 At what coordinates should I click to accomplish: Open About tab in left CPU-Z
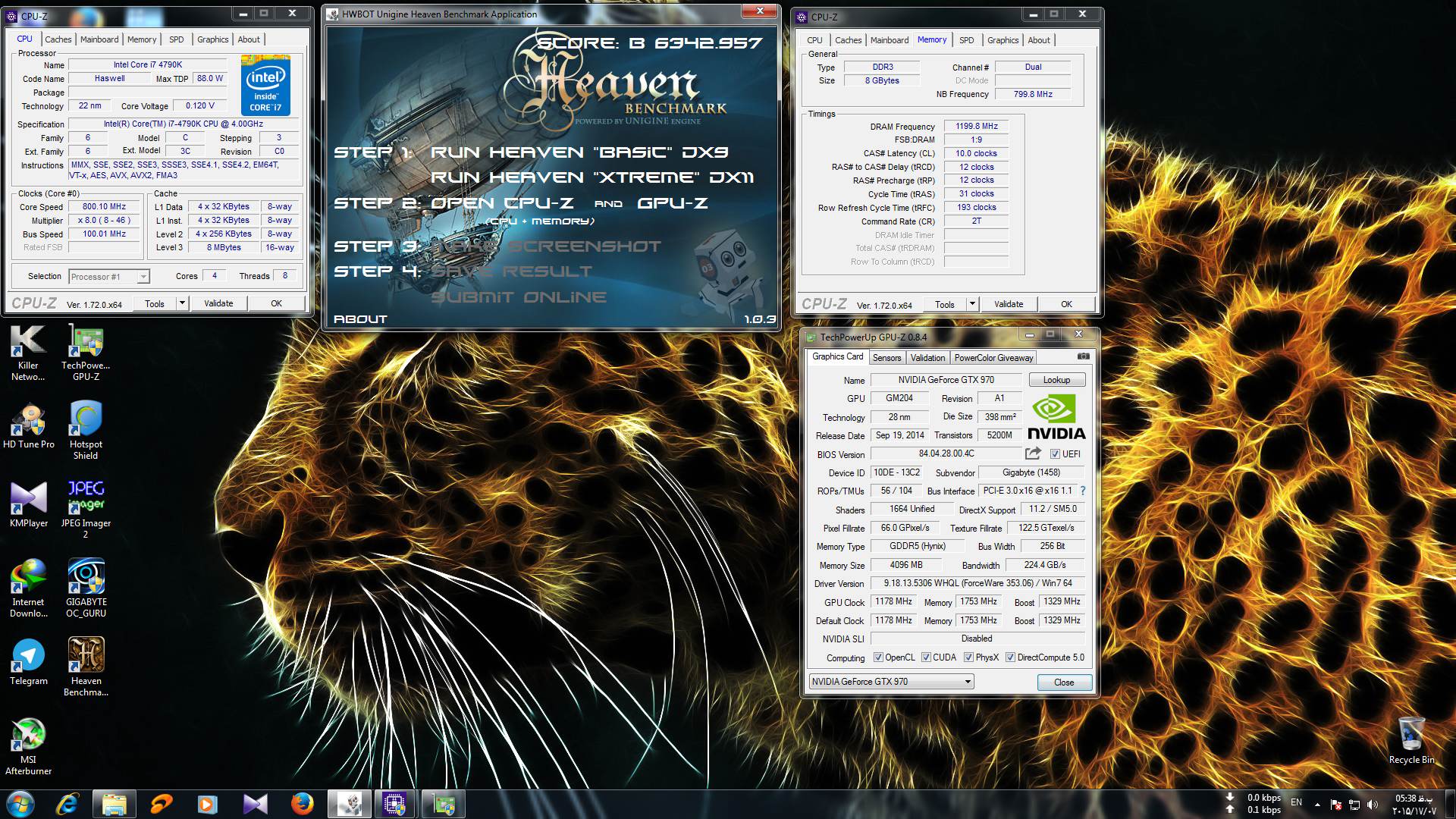pyautogui.click(x=249, y=39)
